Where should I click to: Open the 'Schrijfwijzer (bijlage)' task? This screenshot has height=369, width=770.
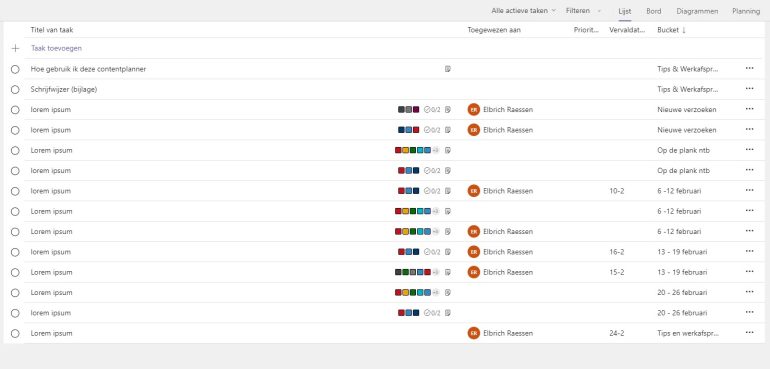pyautogui.click(x=64, y=89)
